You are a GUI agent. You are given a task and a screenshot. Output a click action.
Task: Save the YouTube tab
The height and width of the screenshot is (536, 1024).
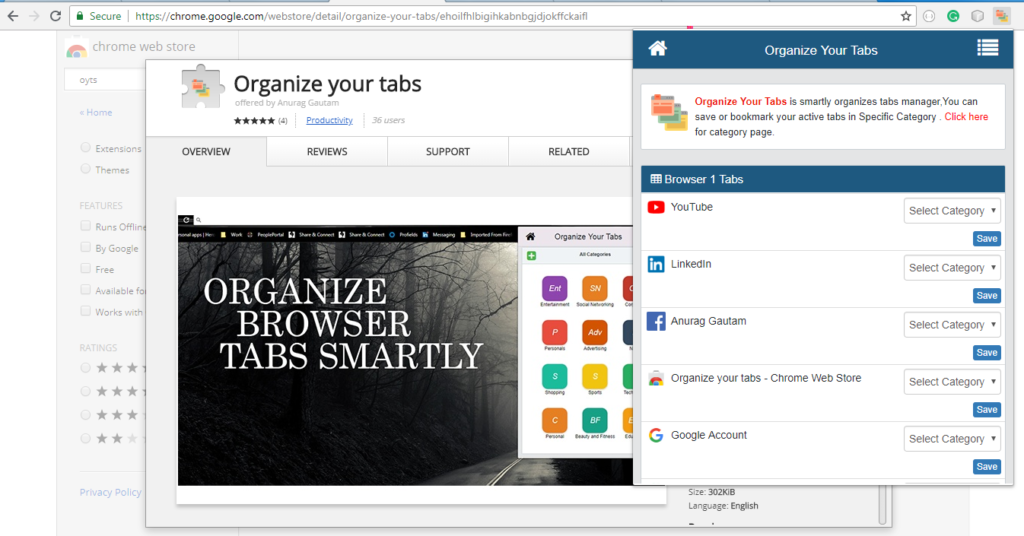986,239
